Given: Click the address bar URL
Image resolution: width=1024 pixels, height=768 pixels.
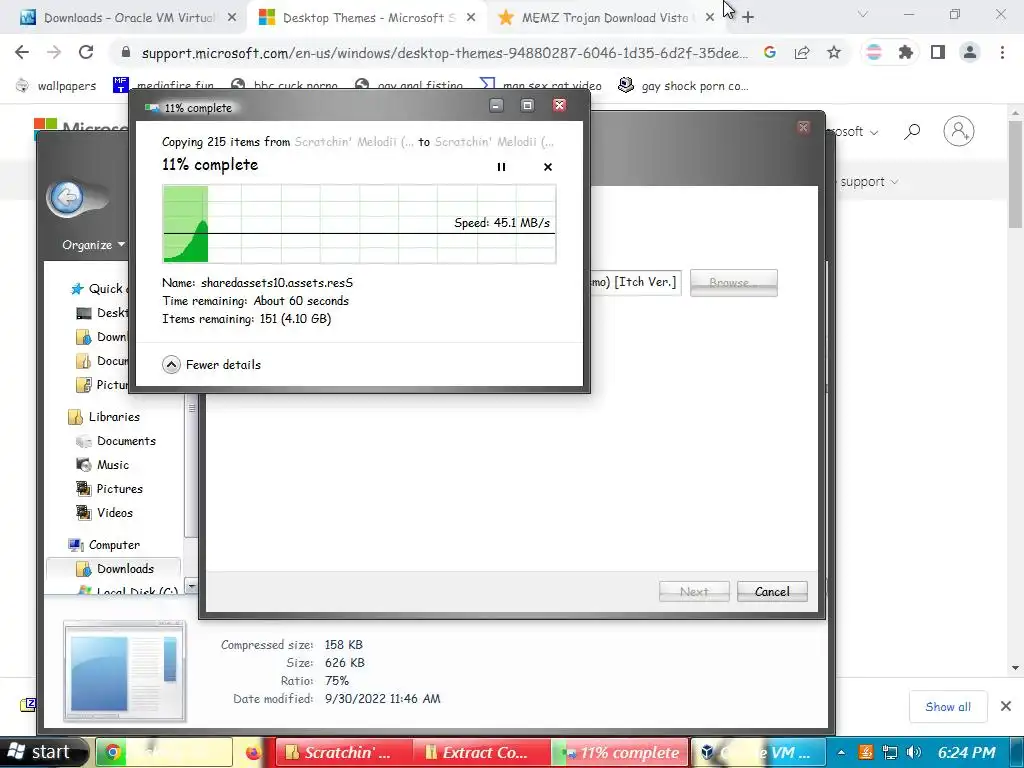Looking at the screenshot, I should coord(444,53).
